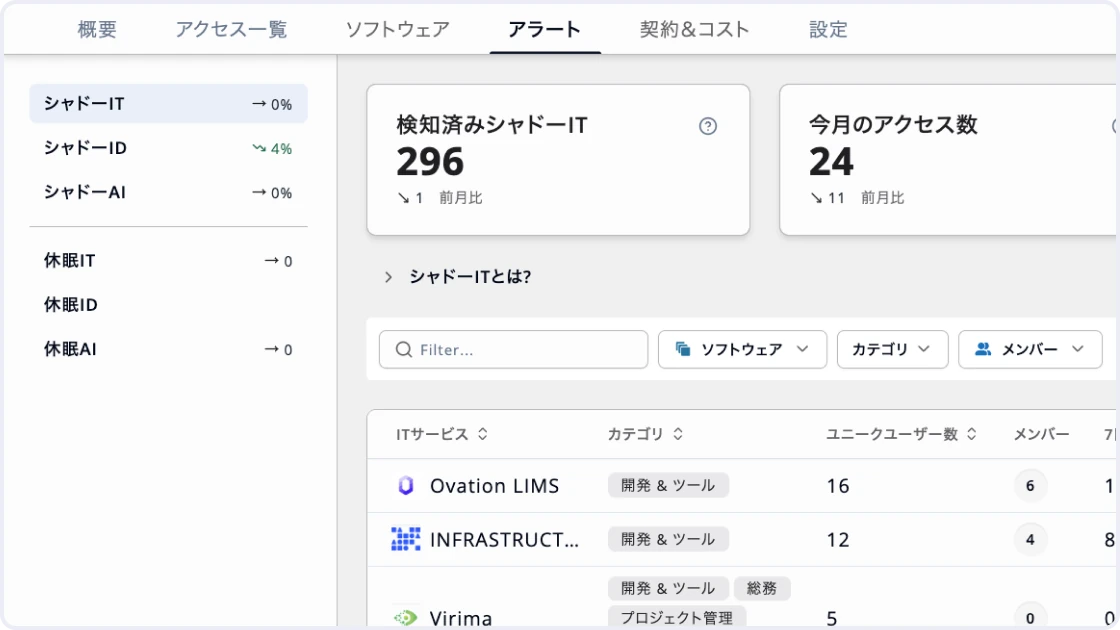Sort by カテゴリ column arrows

(678, 434)
